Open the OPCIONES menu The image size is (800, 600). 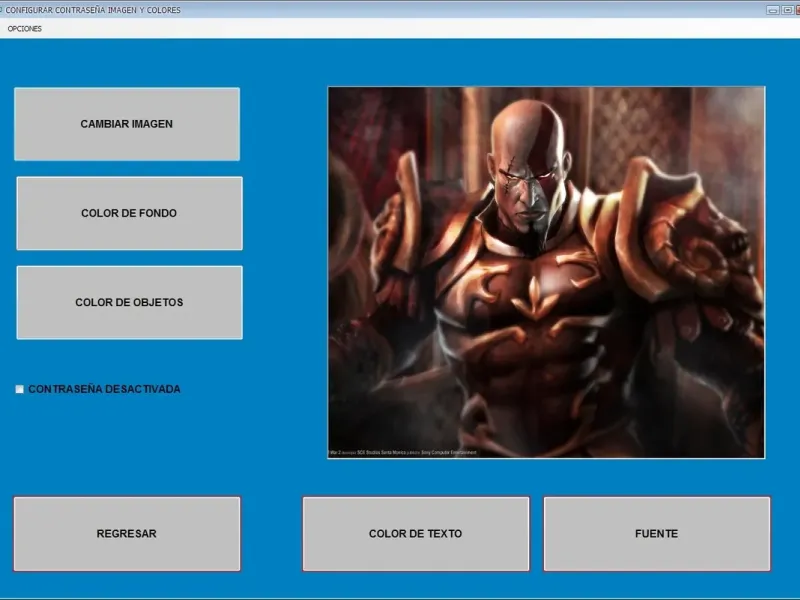pyautogui.click(x=24, y=29)
